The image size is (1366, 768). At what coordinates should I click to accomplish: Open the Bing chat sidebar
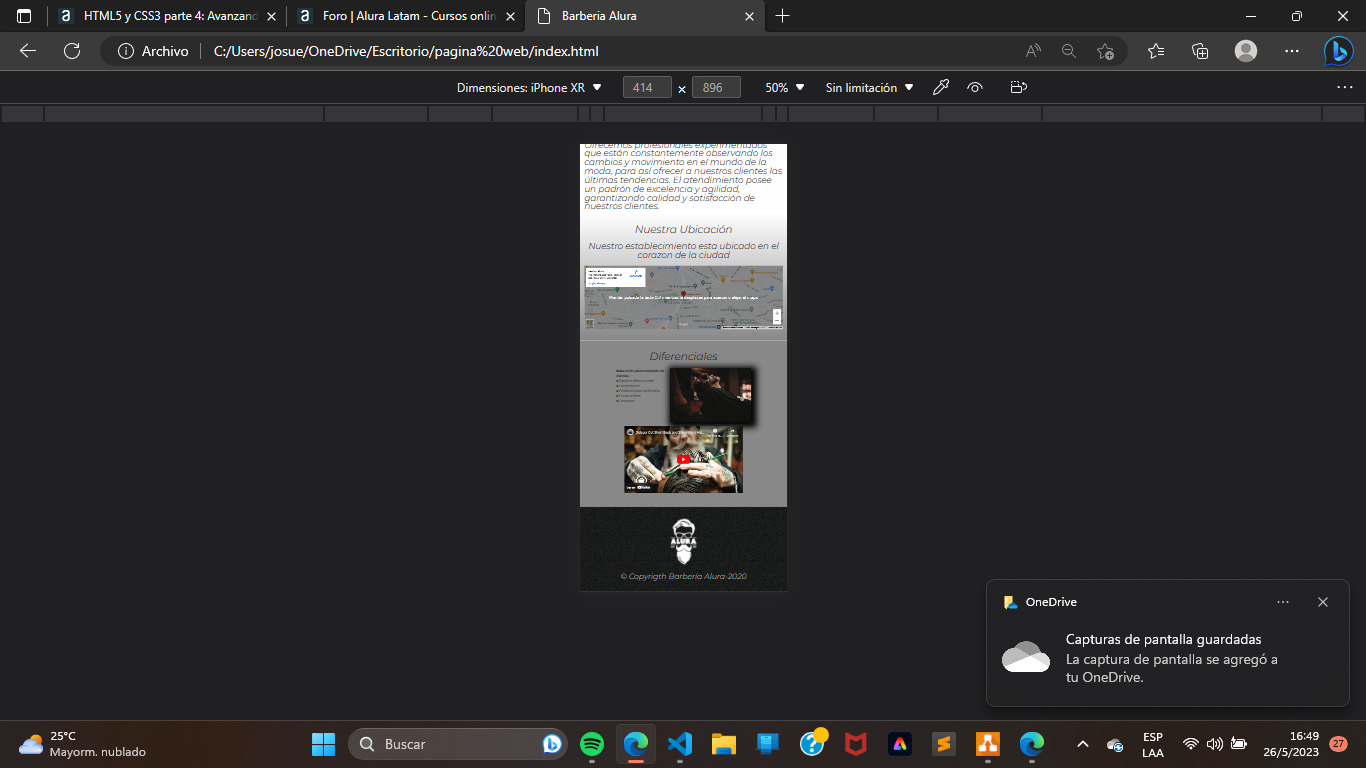tap(1339, 51)
